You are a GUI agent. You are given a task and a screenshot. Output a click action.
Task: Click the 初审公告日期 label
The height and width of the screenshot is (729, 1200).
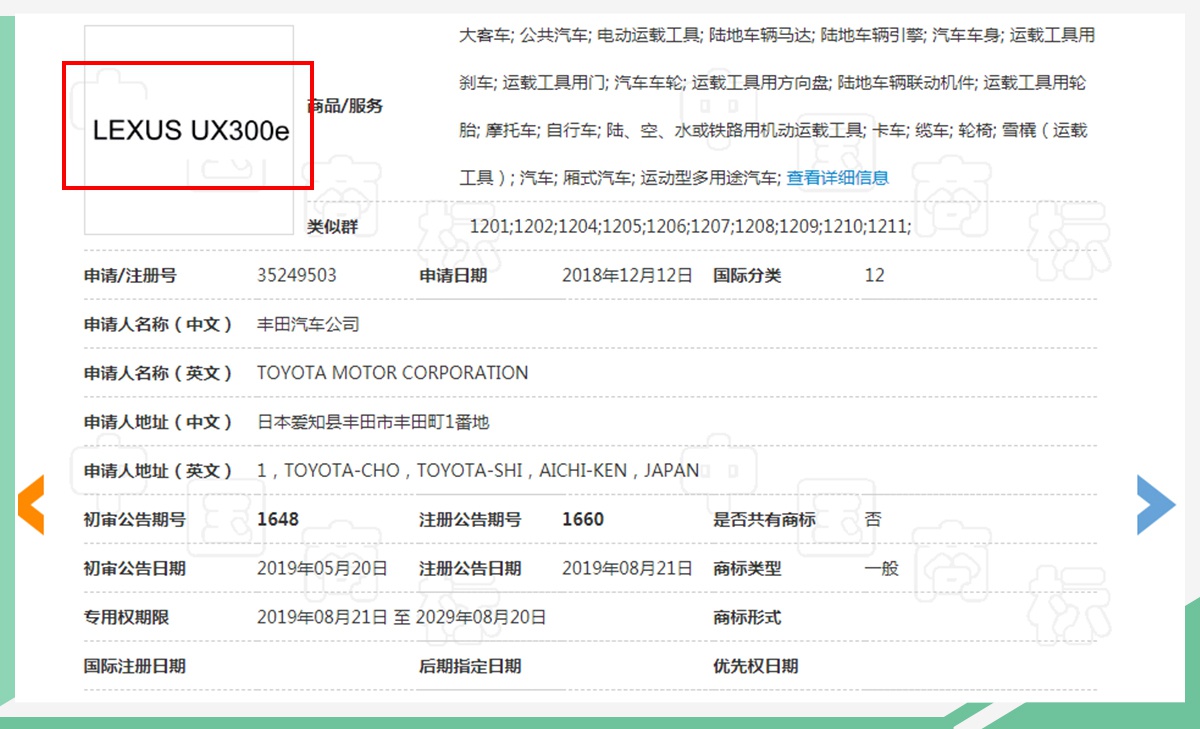(135, 568)
